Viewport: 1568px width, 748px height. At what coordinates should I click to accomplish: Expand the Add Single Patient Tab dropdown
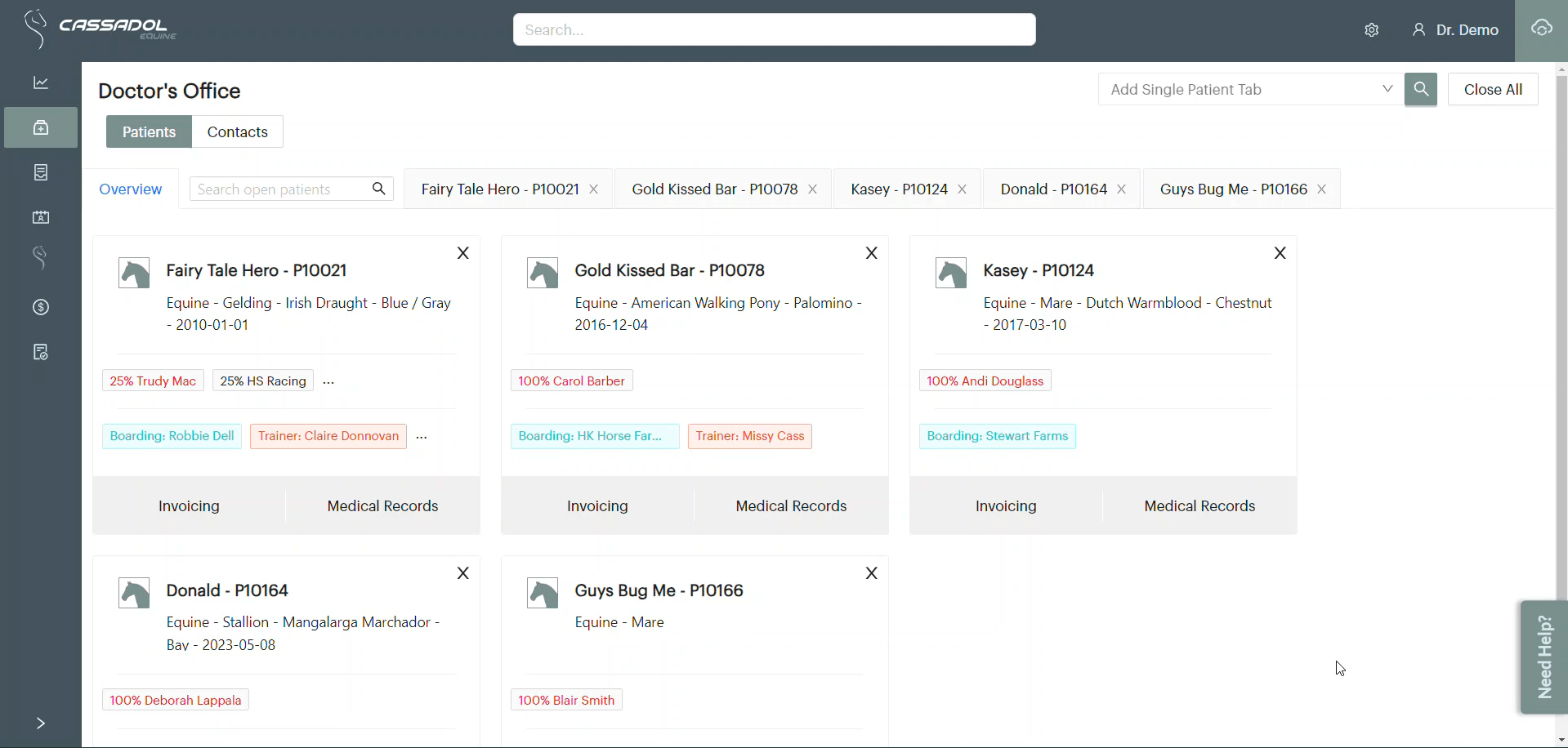pos(1387,89)
